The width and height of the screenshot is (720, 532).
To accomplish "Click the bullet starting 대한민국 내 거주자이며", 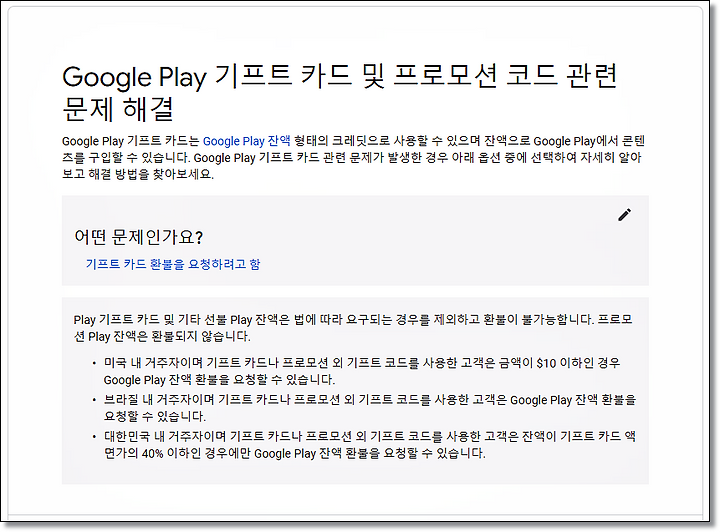I will tap(370, 444).
